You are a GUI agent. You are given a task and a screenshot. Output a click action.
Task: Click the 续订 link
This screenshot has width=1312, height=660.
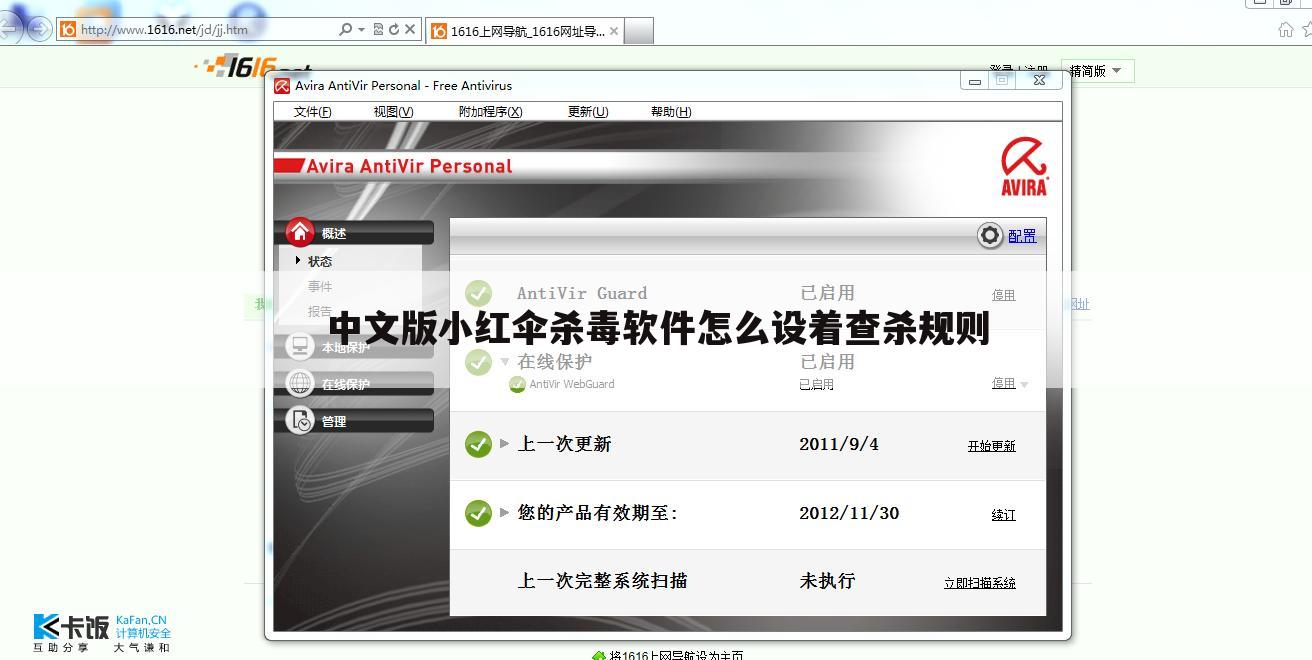point(1003,514)
